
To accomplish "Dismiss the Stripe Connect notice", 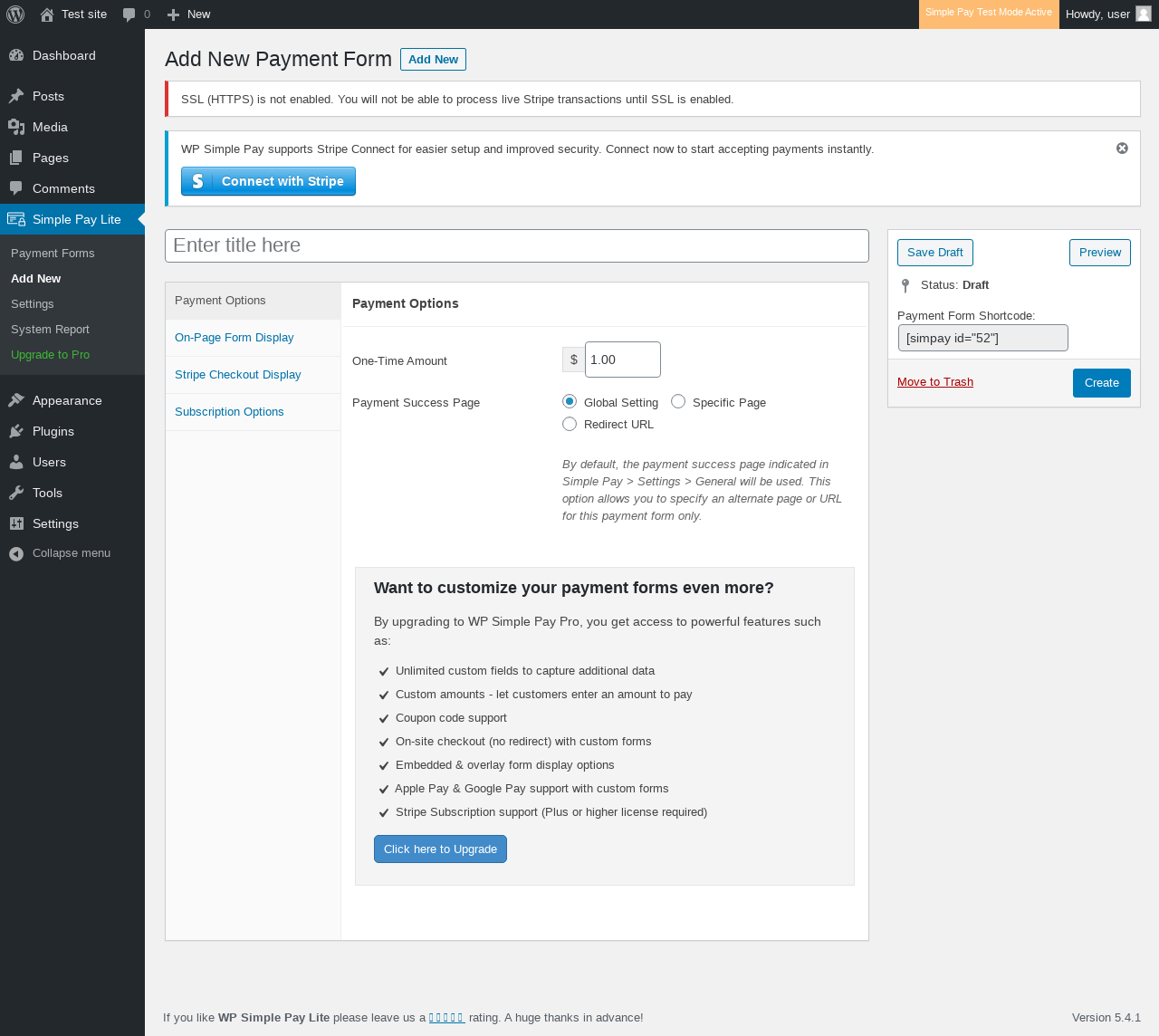I will (1122, 149).
